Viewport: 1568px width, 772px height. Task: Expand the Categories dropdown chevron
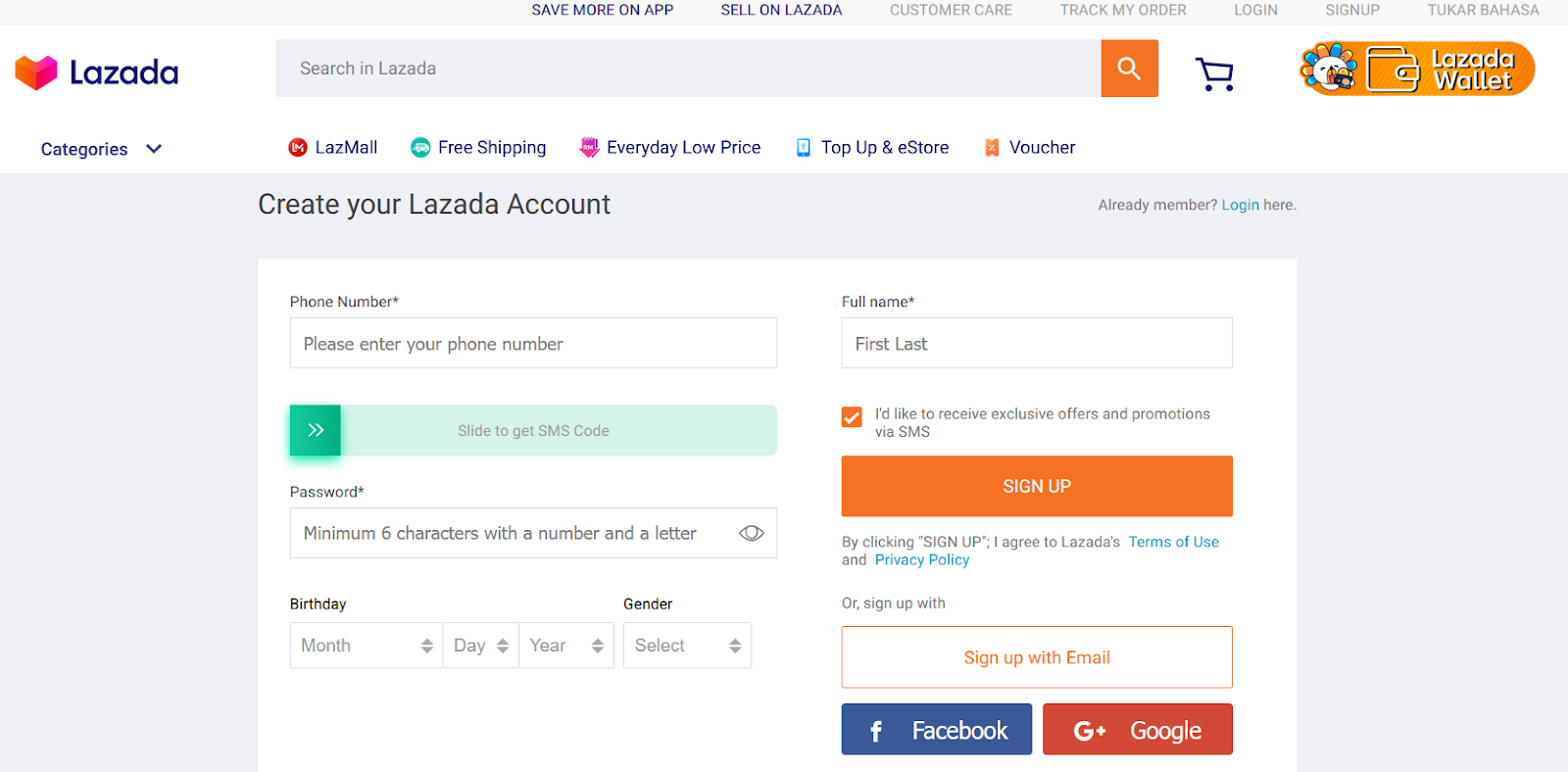pos(154,149)
